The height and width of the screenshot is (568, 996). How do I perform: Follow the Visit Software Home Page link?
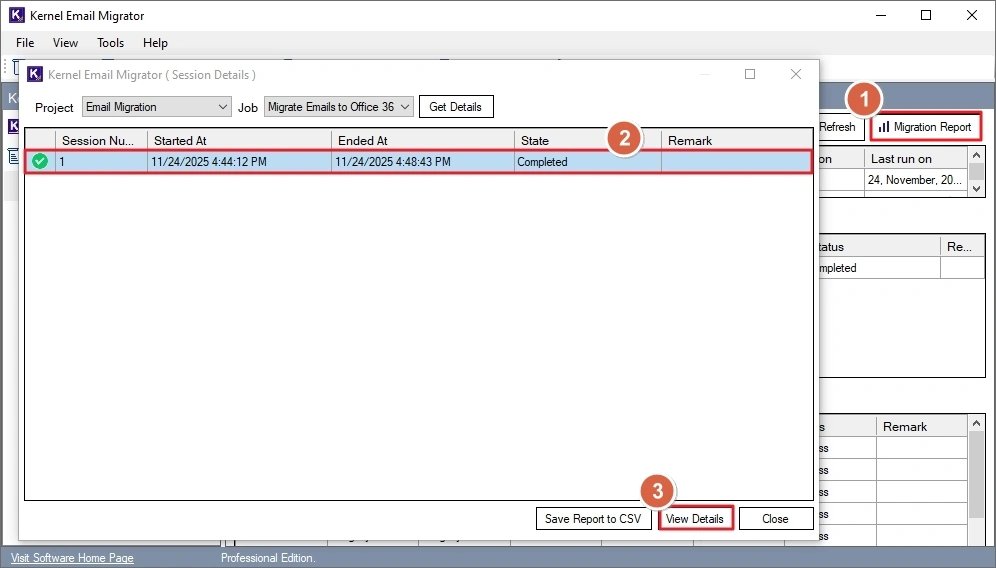coord(72,558)
